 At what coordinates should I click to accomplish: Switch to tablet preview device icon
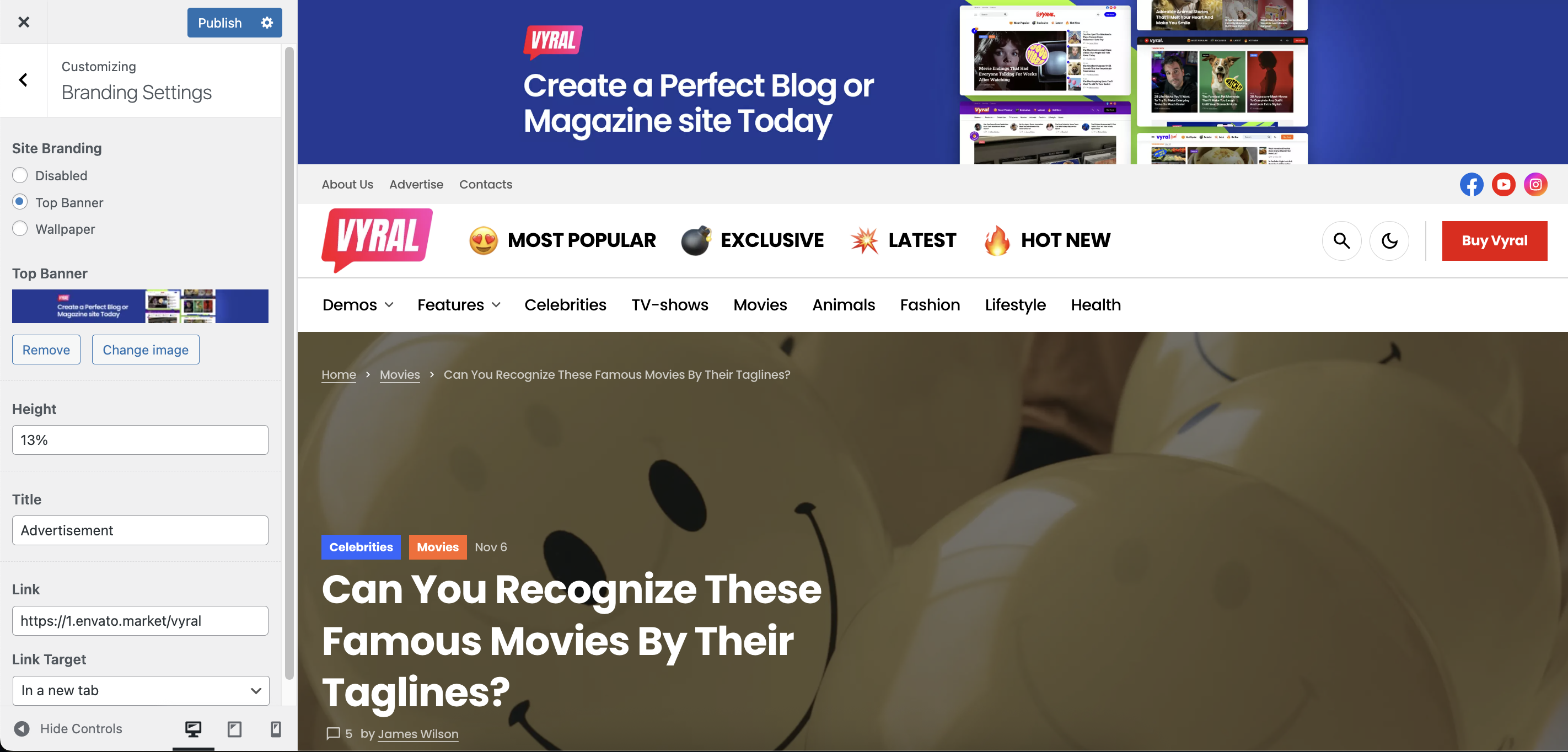coord(234,728)
